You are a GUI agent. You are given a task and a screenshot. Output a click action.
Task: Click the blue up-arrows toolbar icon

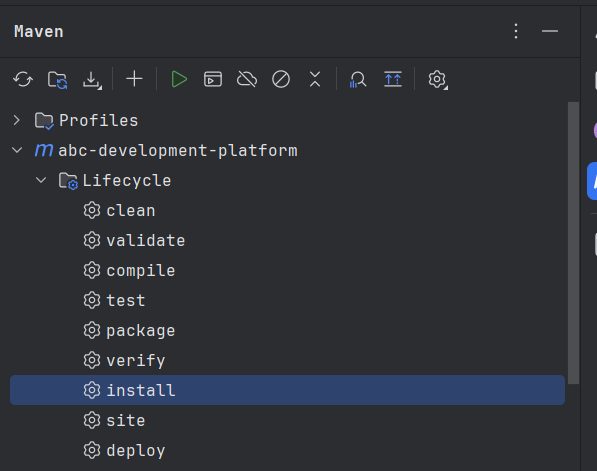(x=393, y=79)
